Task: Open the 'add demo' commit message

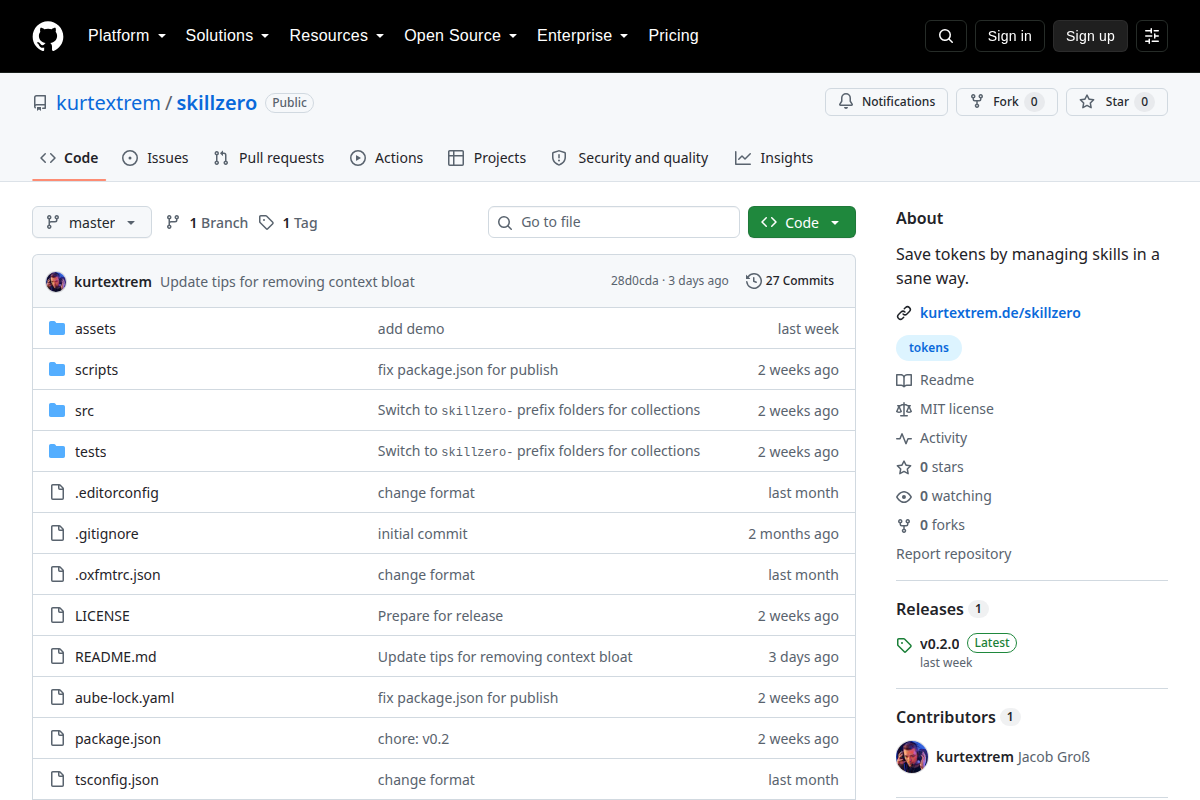Action: click(411, 329)
